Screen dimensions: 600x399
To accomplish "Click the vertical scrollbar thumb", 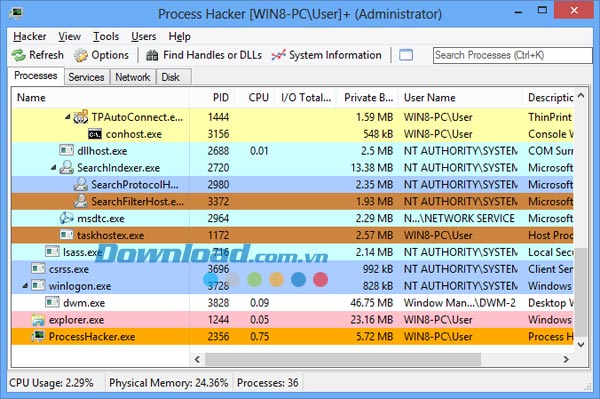I will tap(581, 292).
